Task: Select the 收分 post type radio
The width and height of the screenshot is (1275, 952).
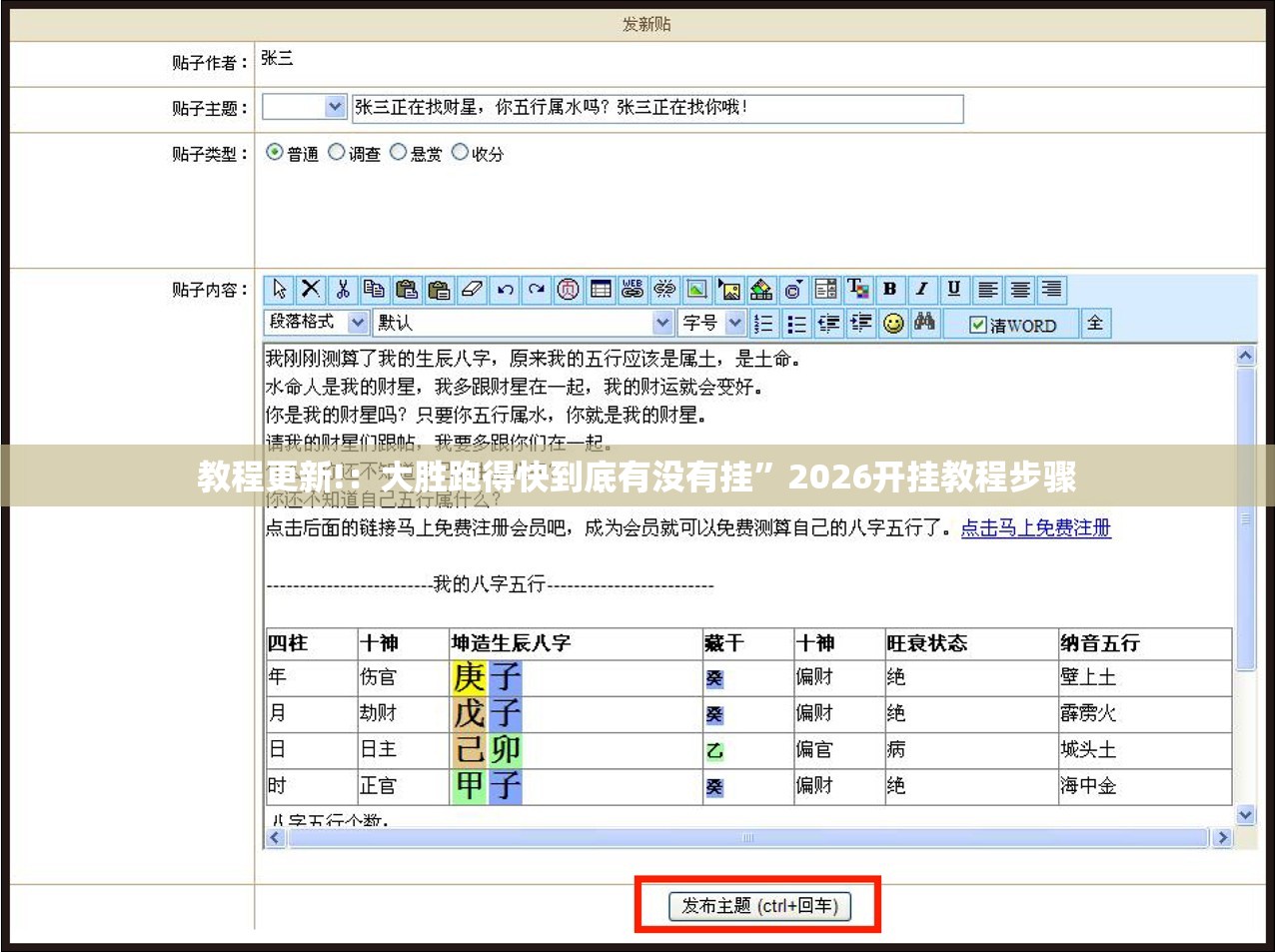Action: coord(460,152)
